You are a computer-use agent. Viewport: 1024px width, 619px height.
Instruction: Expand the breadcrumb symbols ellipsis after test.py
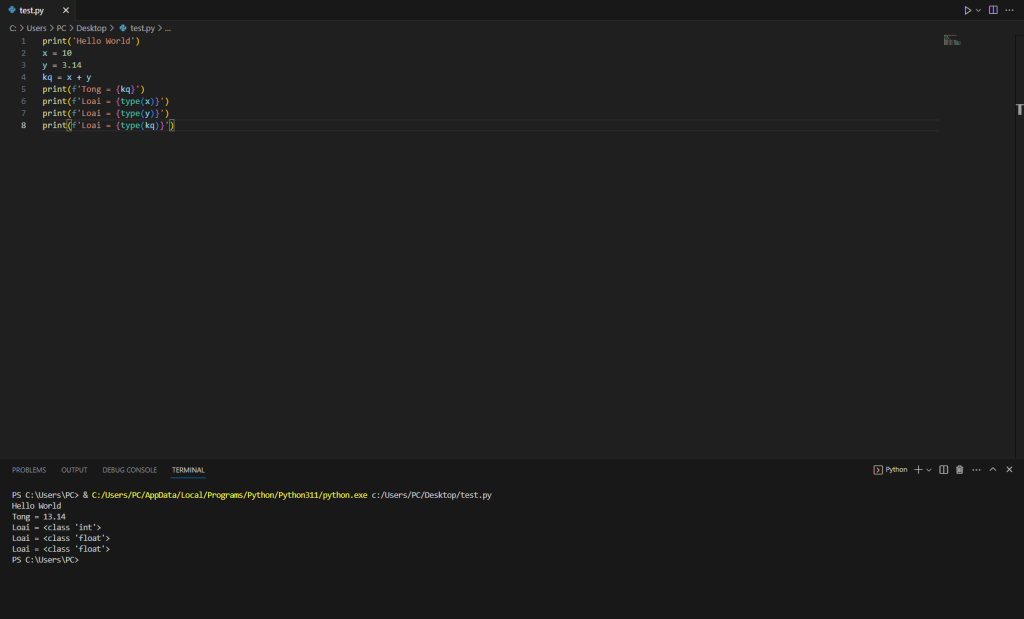(x=168, y=28)
